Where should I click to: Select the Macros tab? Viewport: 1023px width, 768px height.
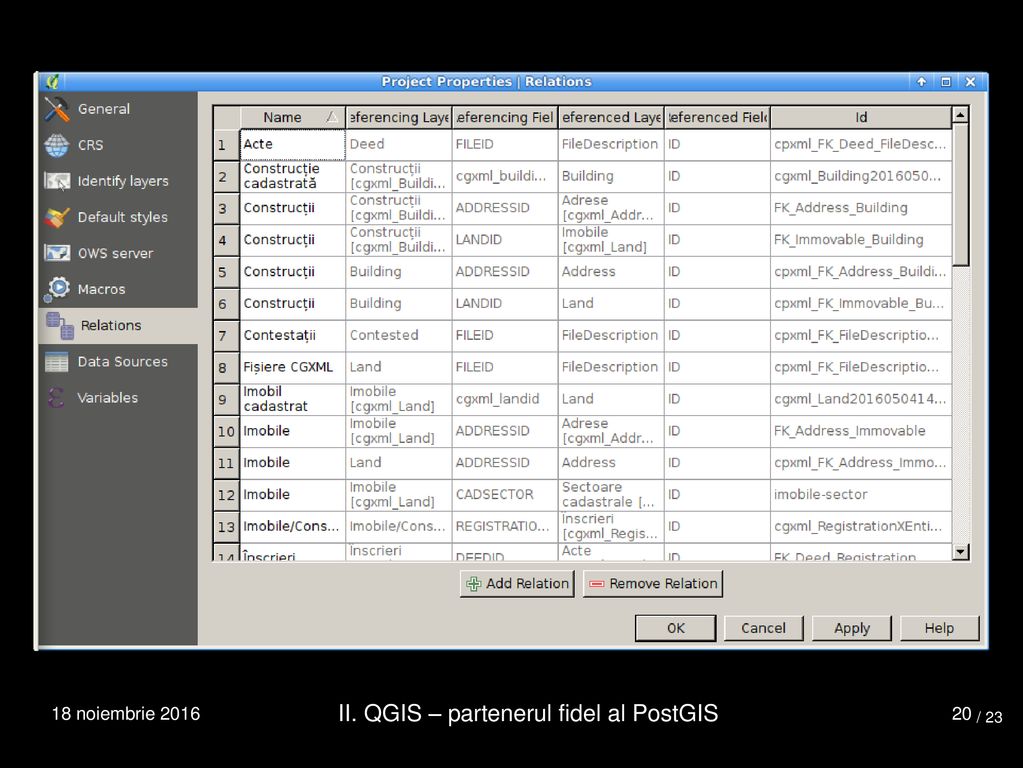pos(118,288)
